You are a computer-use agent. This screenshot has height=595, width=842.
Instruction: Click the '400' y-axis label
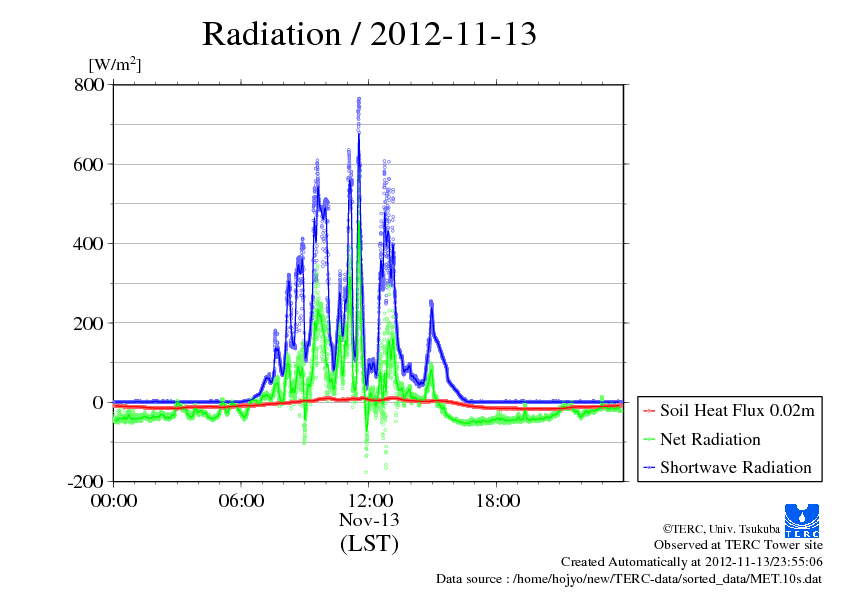pos(89,244)
